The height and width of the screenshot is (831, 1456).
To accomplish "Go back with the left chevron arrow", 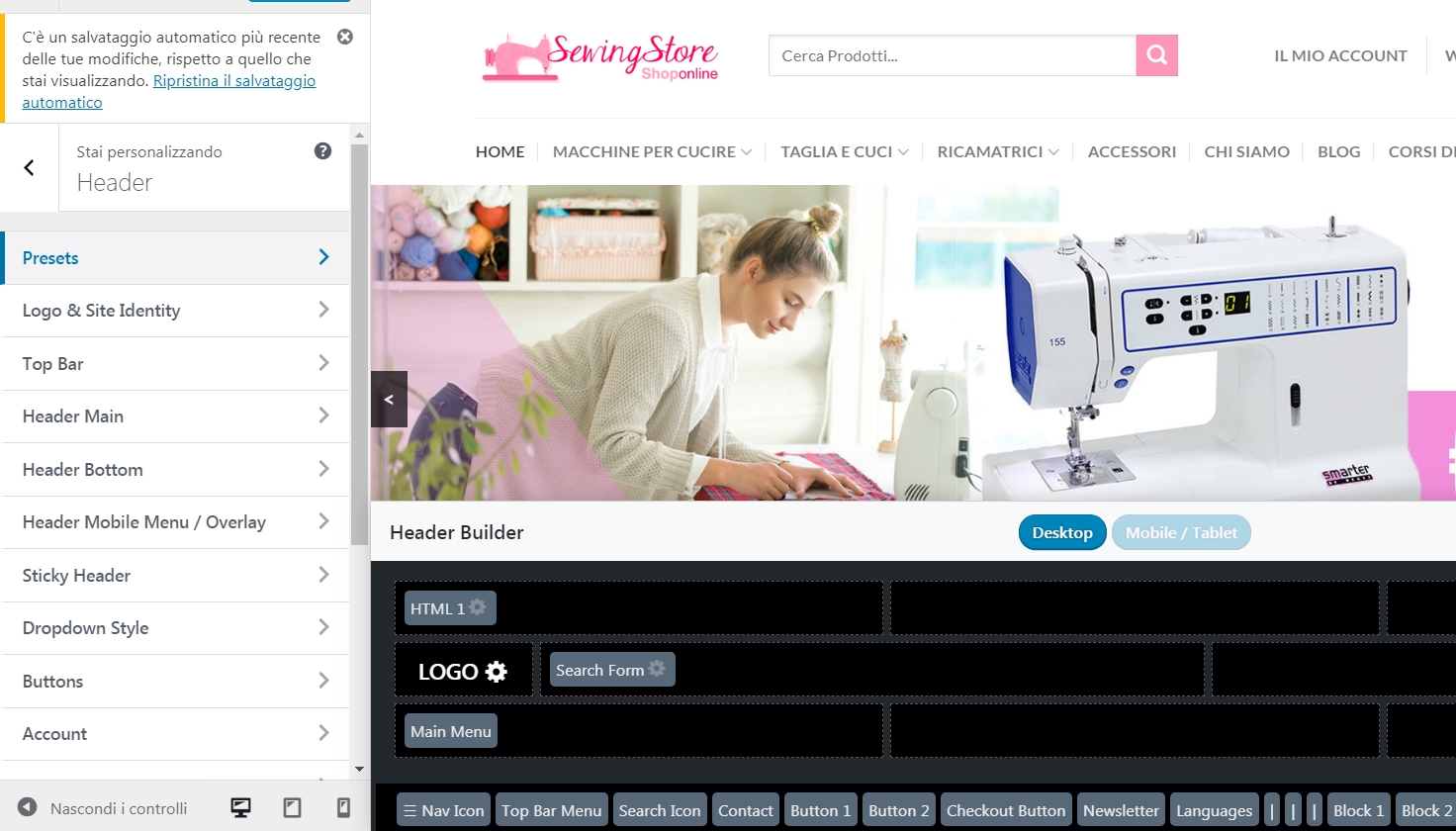I will [29, 168].
